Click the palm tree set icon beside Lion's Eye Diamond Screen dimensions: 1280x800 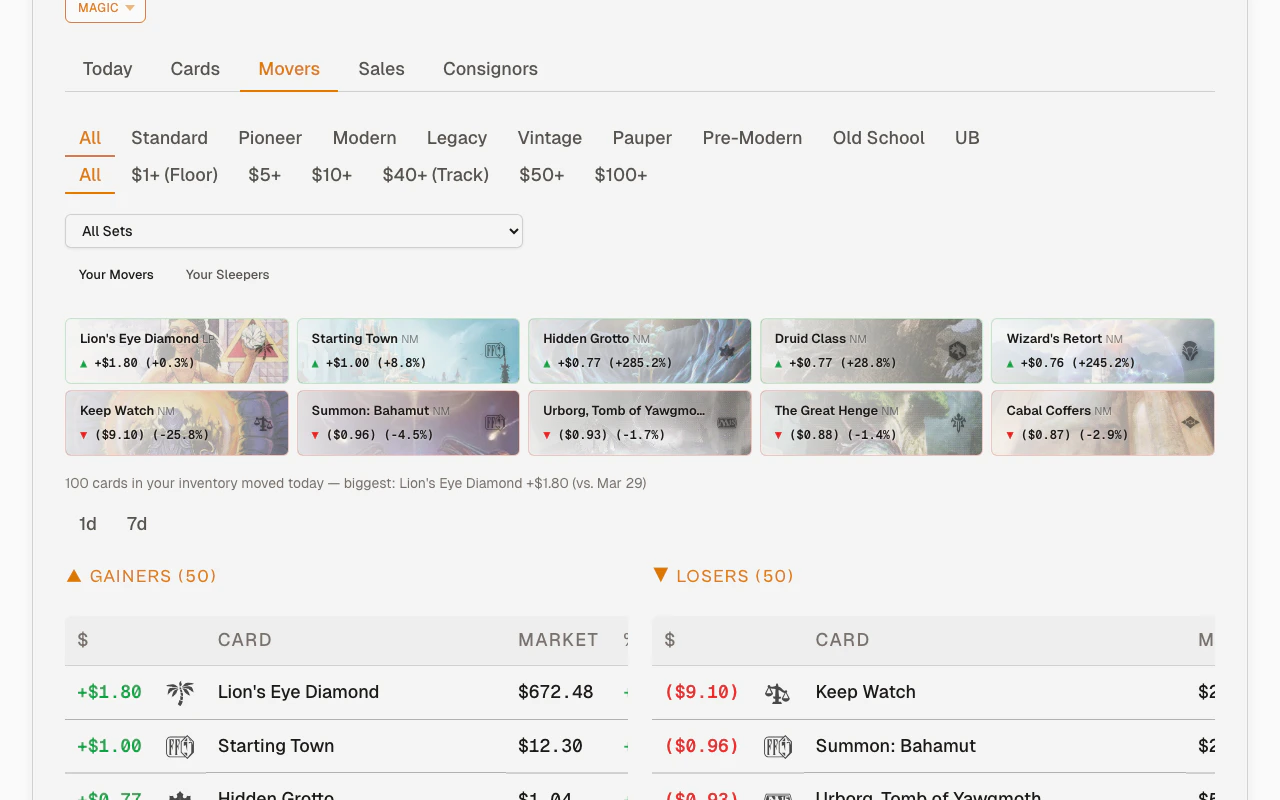(180, 692)
